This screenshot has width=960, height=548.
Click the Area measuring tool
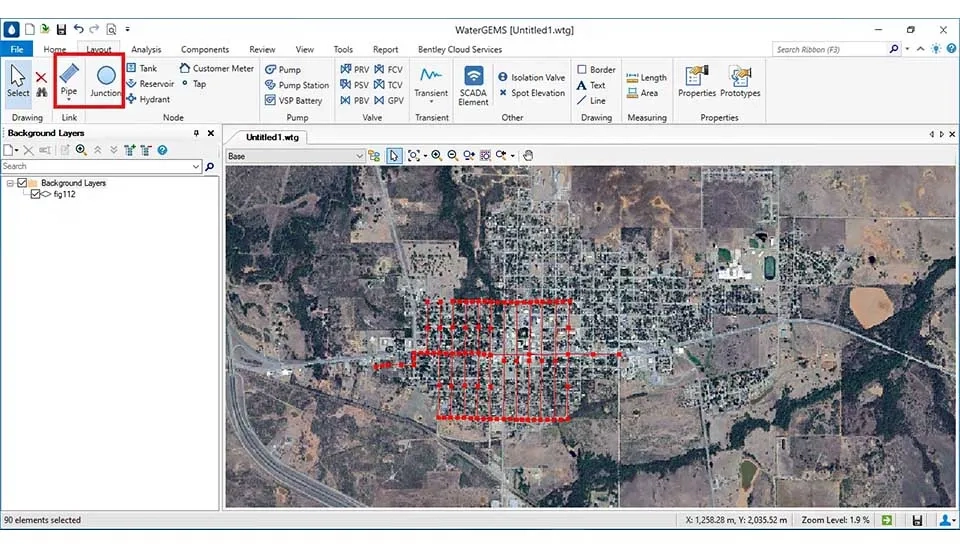click(642, 93)
